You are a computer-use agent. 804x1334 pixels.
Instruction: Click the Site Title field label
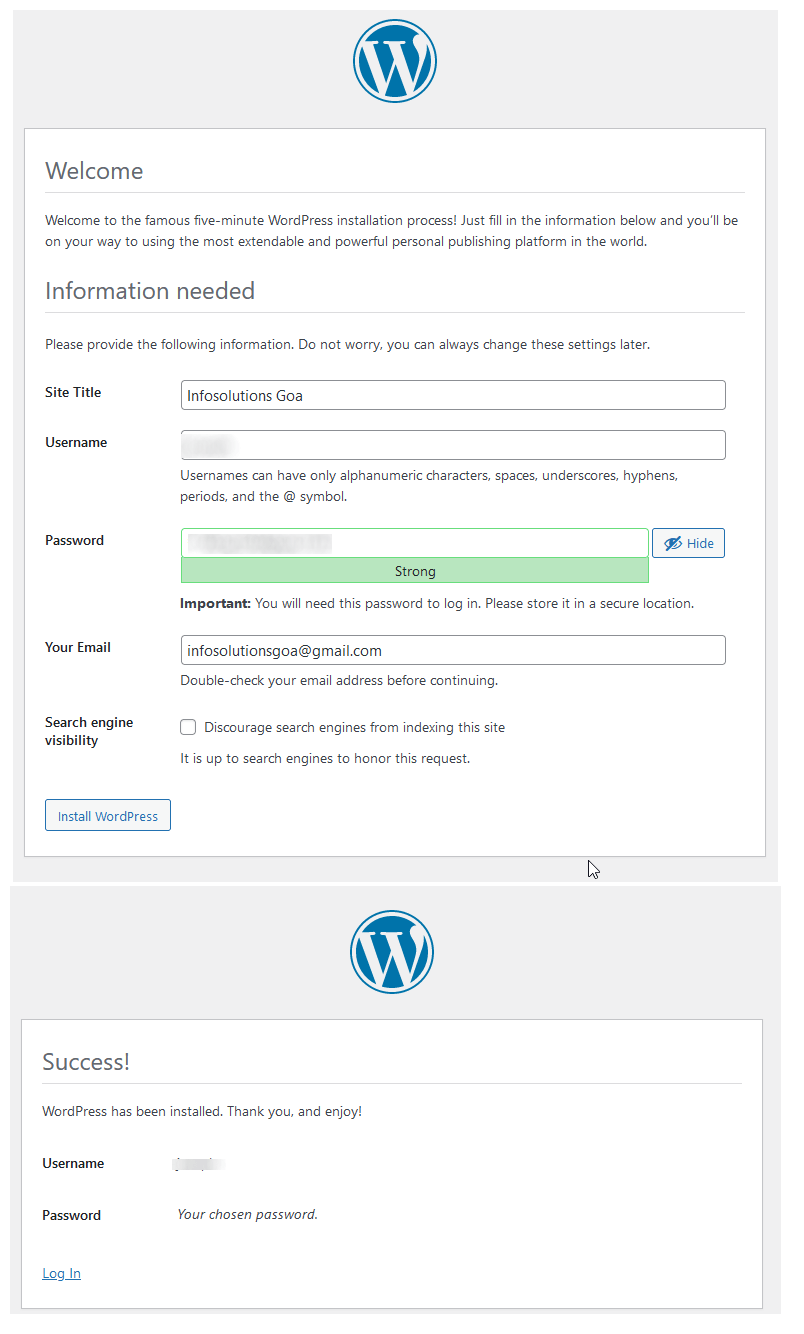(73, 392)
